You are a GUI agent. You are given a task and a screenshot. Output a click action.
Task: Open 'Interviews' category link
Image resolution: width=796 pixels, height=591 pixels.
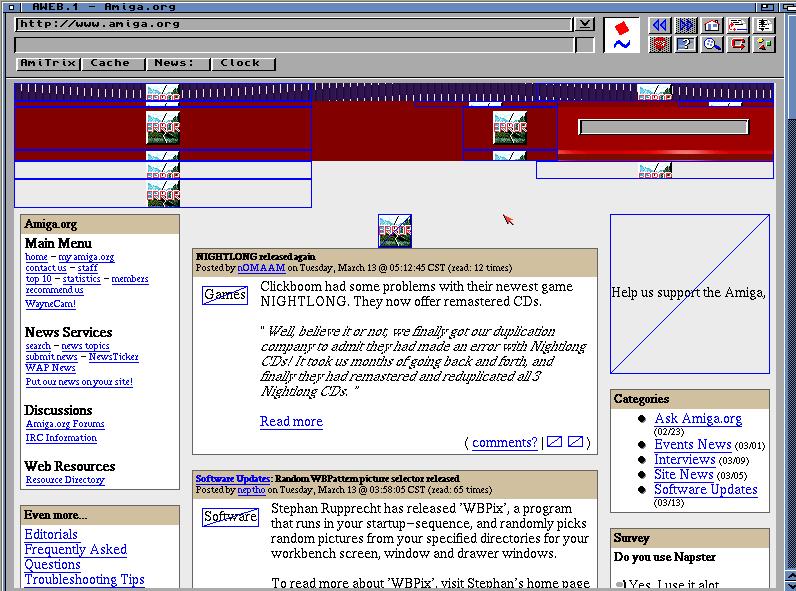tap(685, 460)
